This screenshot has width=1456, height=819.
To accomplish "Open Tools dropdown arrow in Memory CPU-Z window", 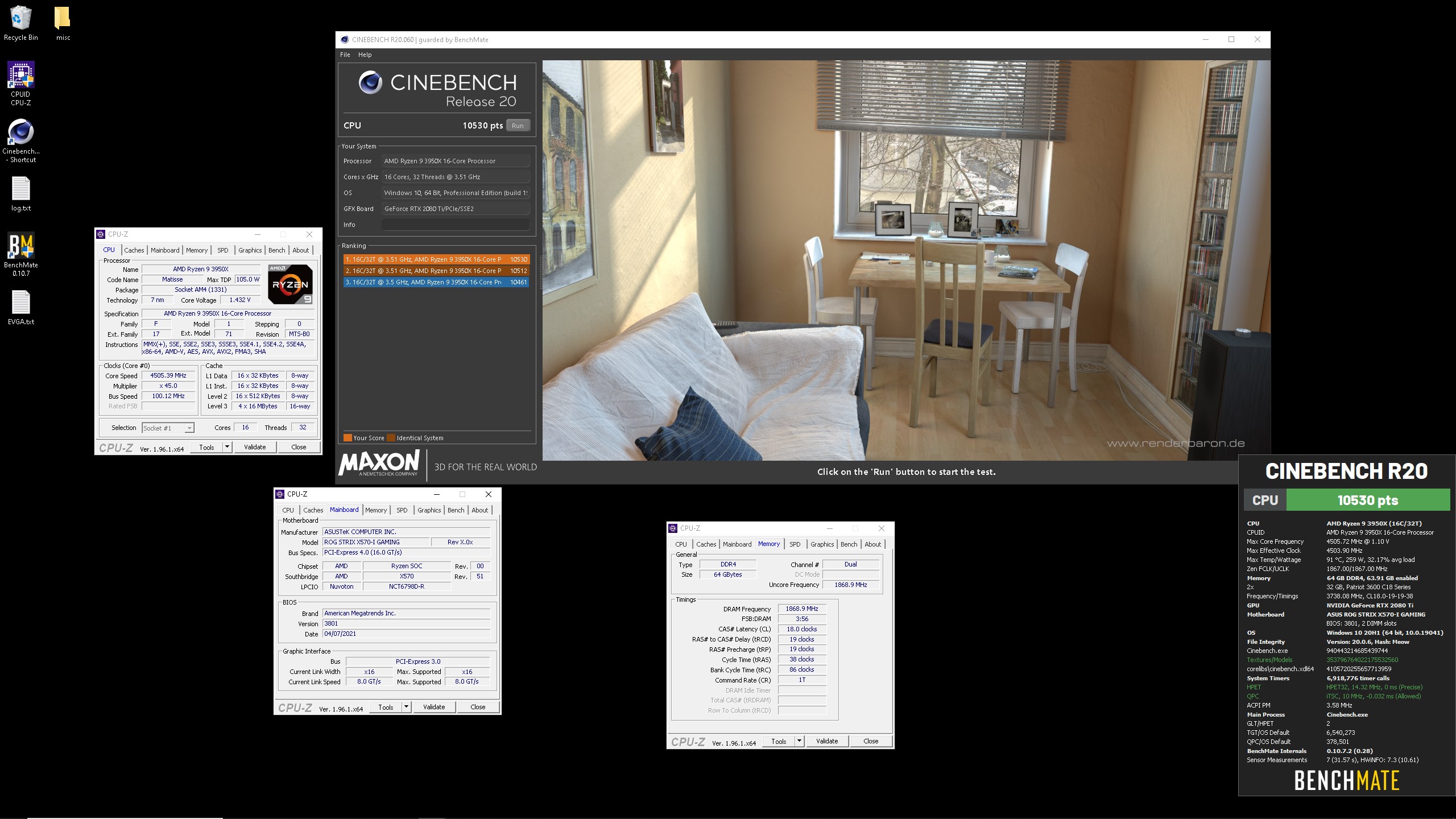I will point(799,741).
